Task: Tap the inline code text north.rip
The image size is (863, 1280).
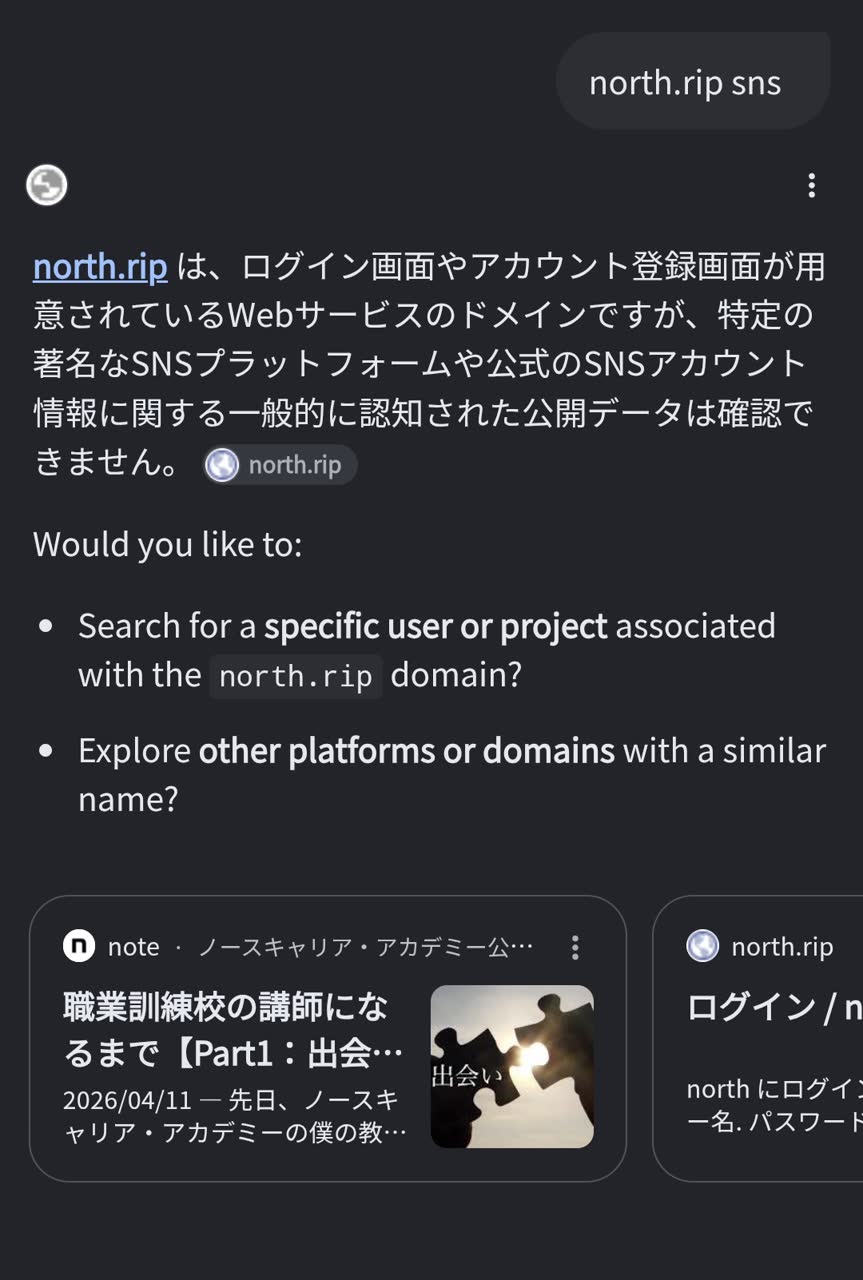Action: pos(296,676)
